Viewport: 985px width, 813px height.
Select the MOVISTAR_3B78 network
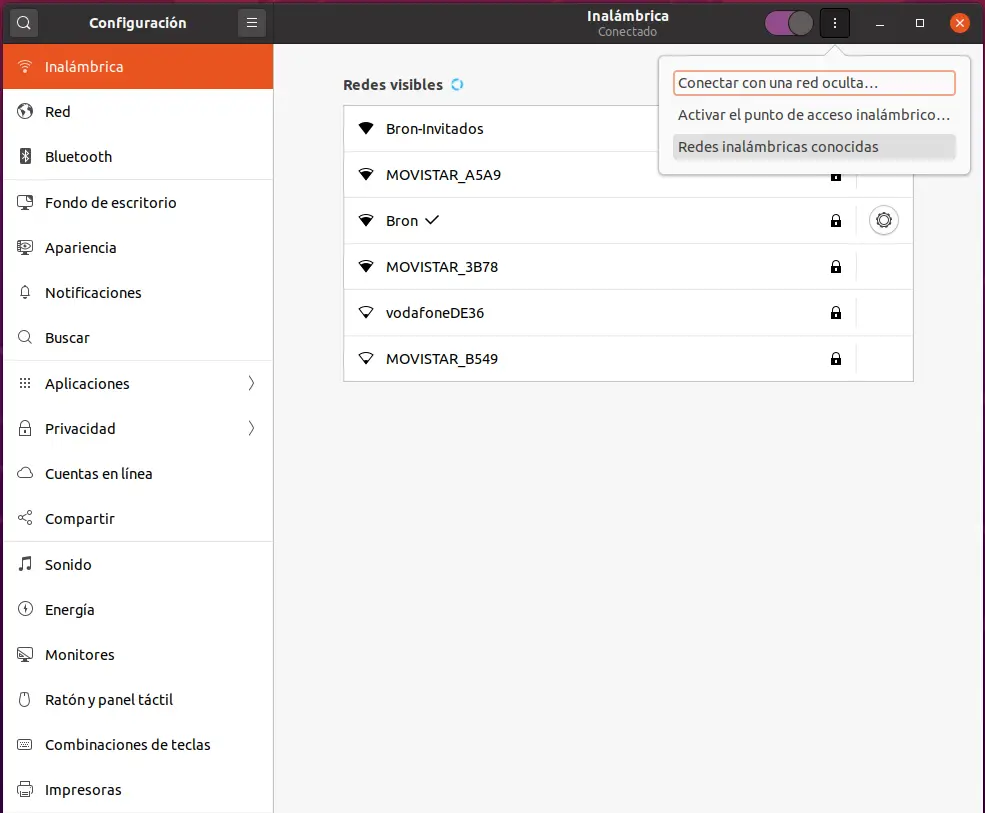point(628,267)
